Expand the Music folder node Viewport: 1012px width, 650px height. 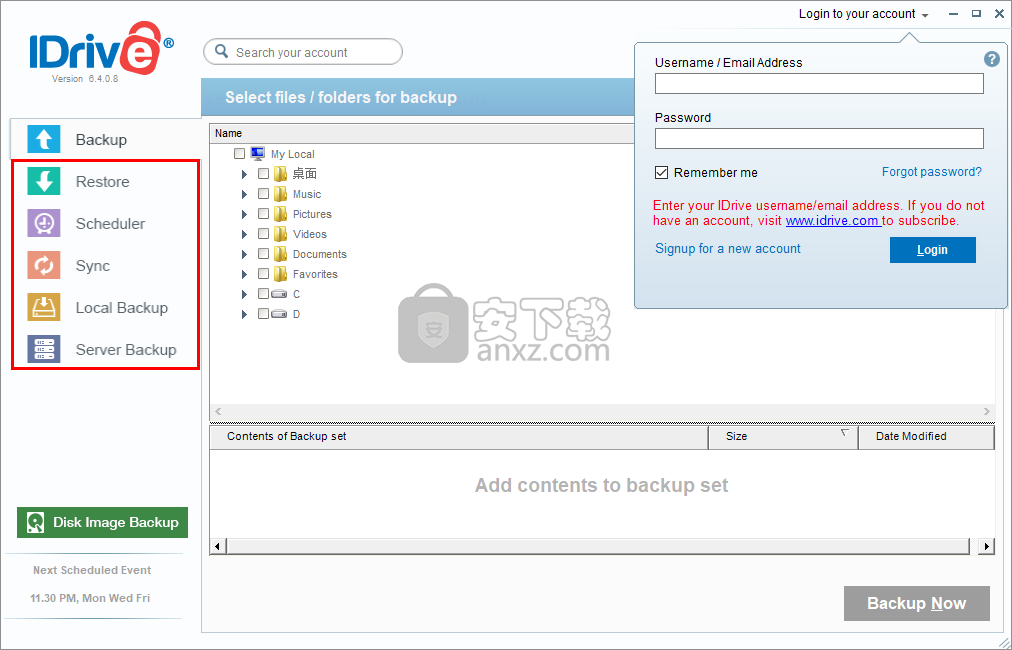(x=245, y=194)
